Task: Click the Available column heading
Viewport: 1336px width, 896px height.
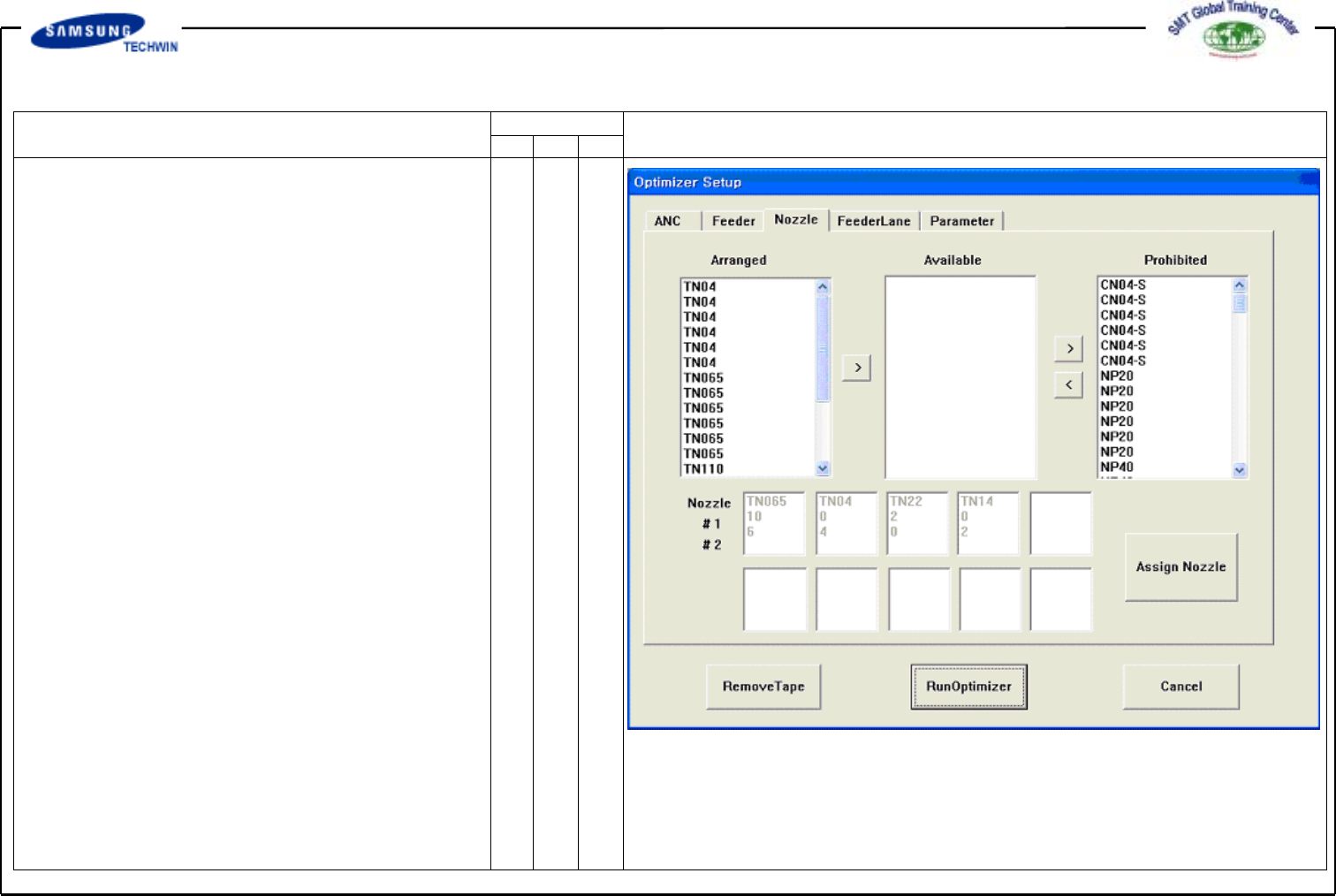Action: click(x=953, y=261)
